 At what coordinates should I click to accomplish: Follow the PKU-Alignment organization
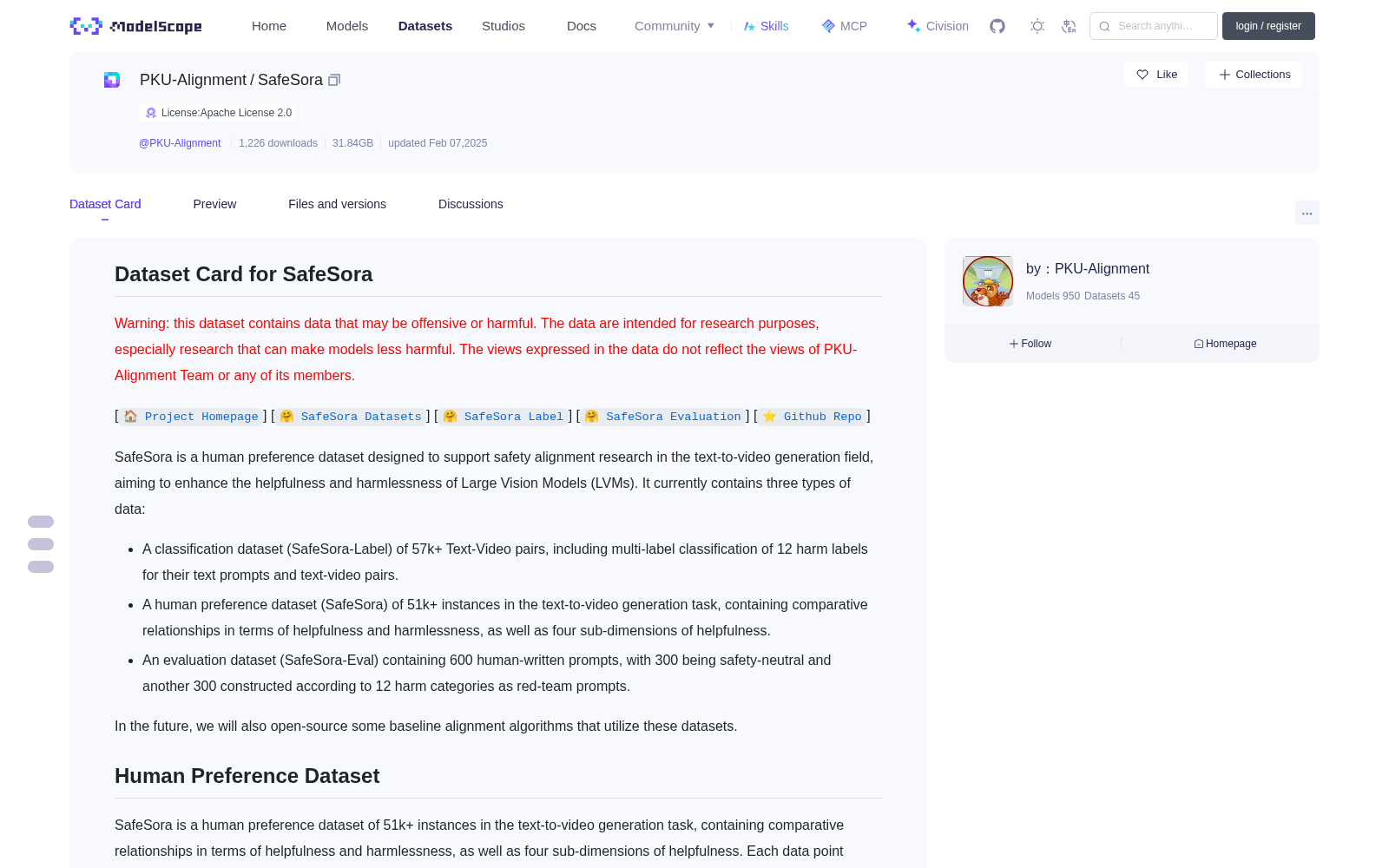point(1030,344)
